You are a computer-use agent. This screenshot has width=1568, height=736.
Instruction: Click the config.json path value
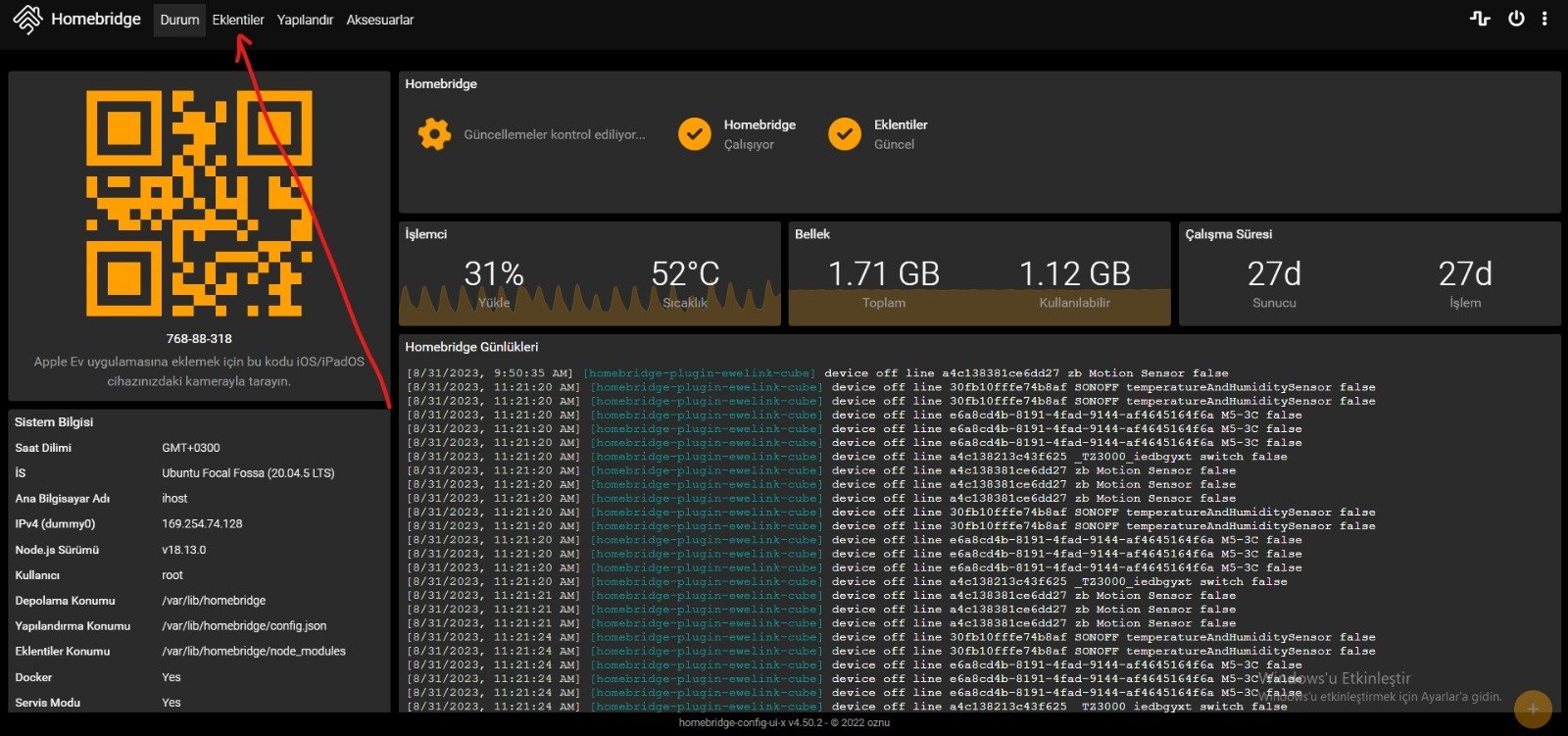pyautogui.click(x=244, y=626)
